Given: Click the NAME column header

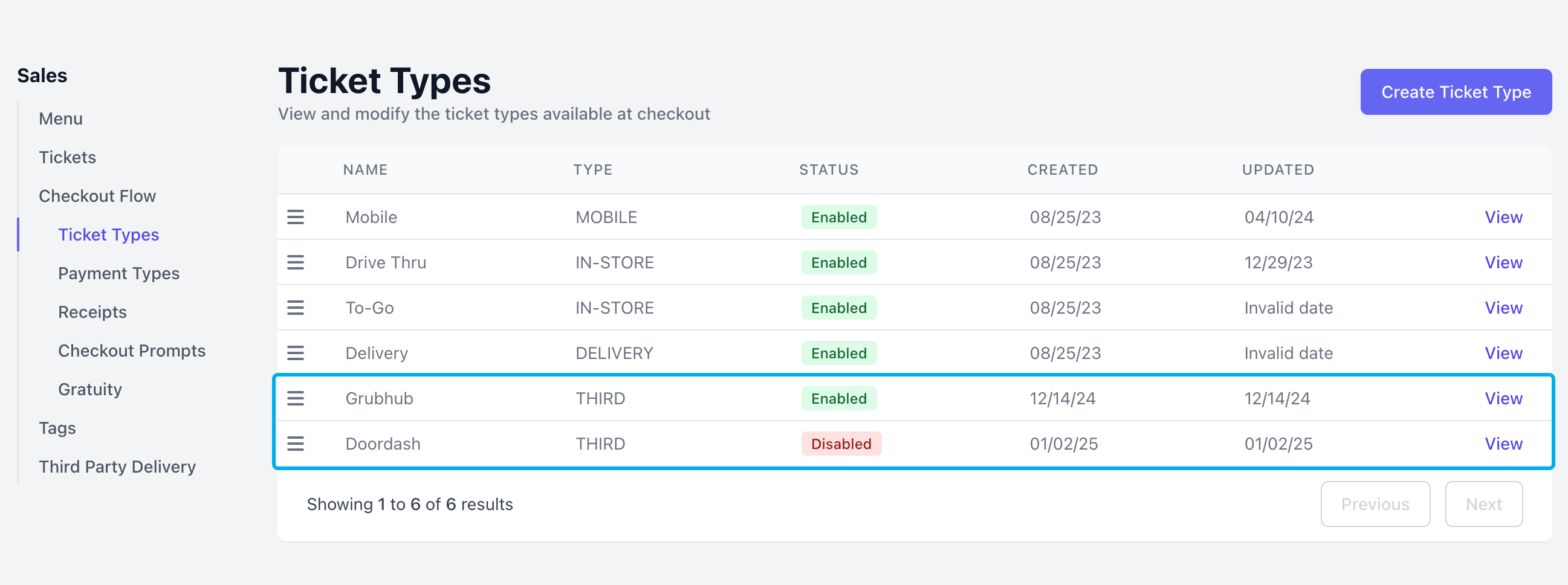Looking at the screenshot, I should click(365, 170).
